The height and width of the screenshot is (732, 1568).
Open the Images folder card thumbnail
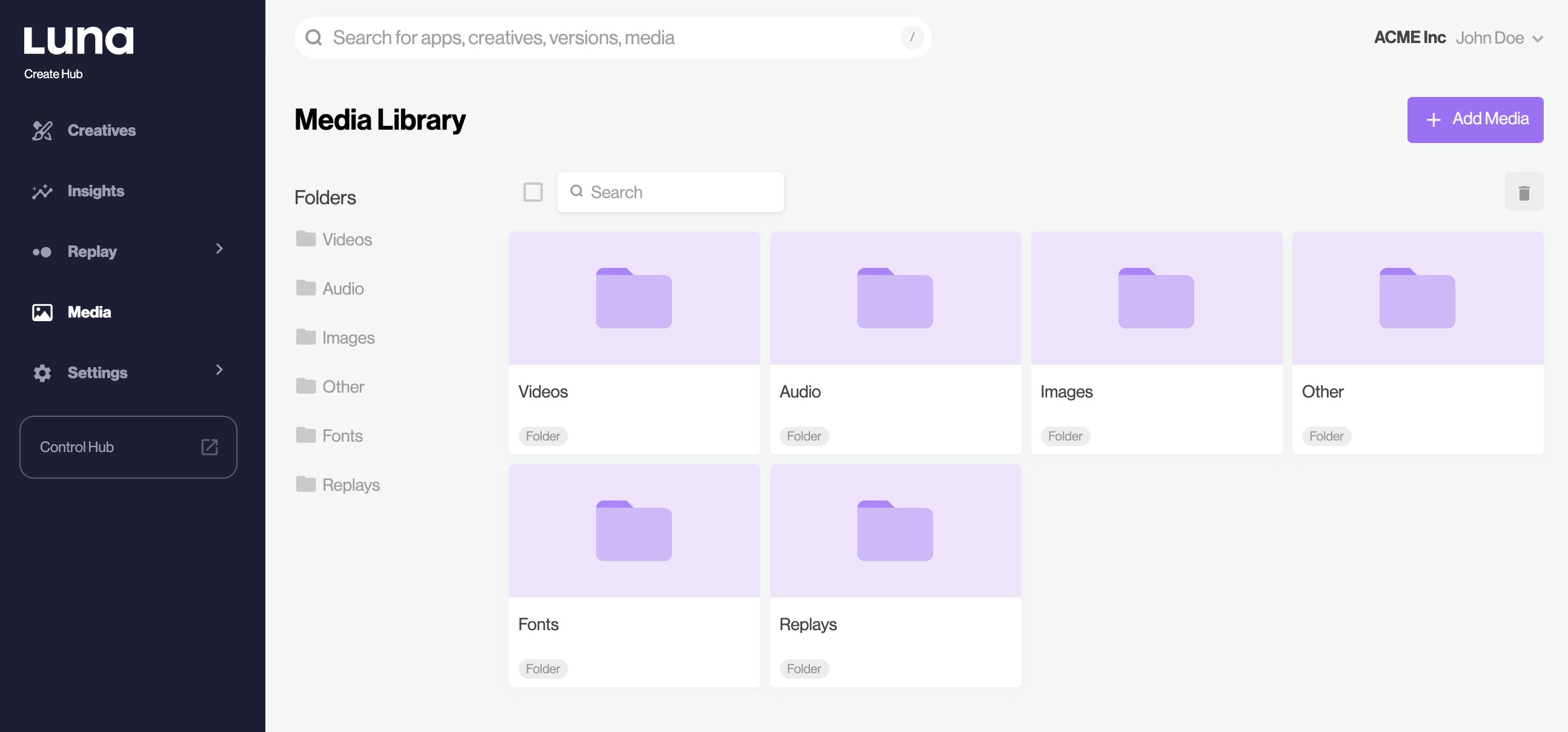(x=1157, y=298)
